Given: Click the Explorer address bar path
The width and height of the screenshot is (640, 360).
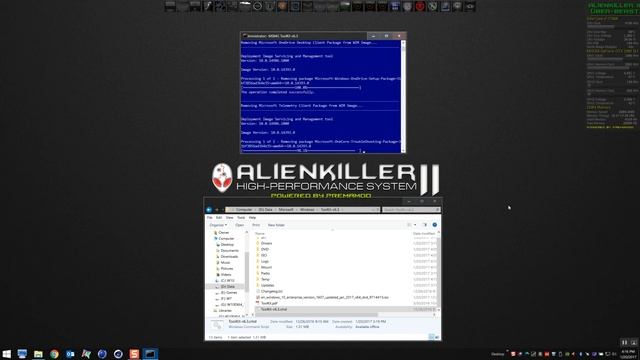Looking at the screenshot, I should [x=302, y=210].
